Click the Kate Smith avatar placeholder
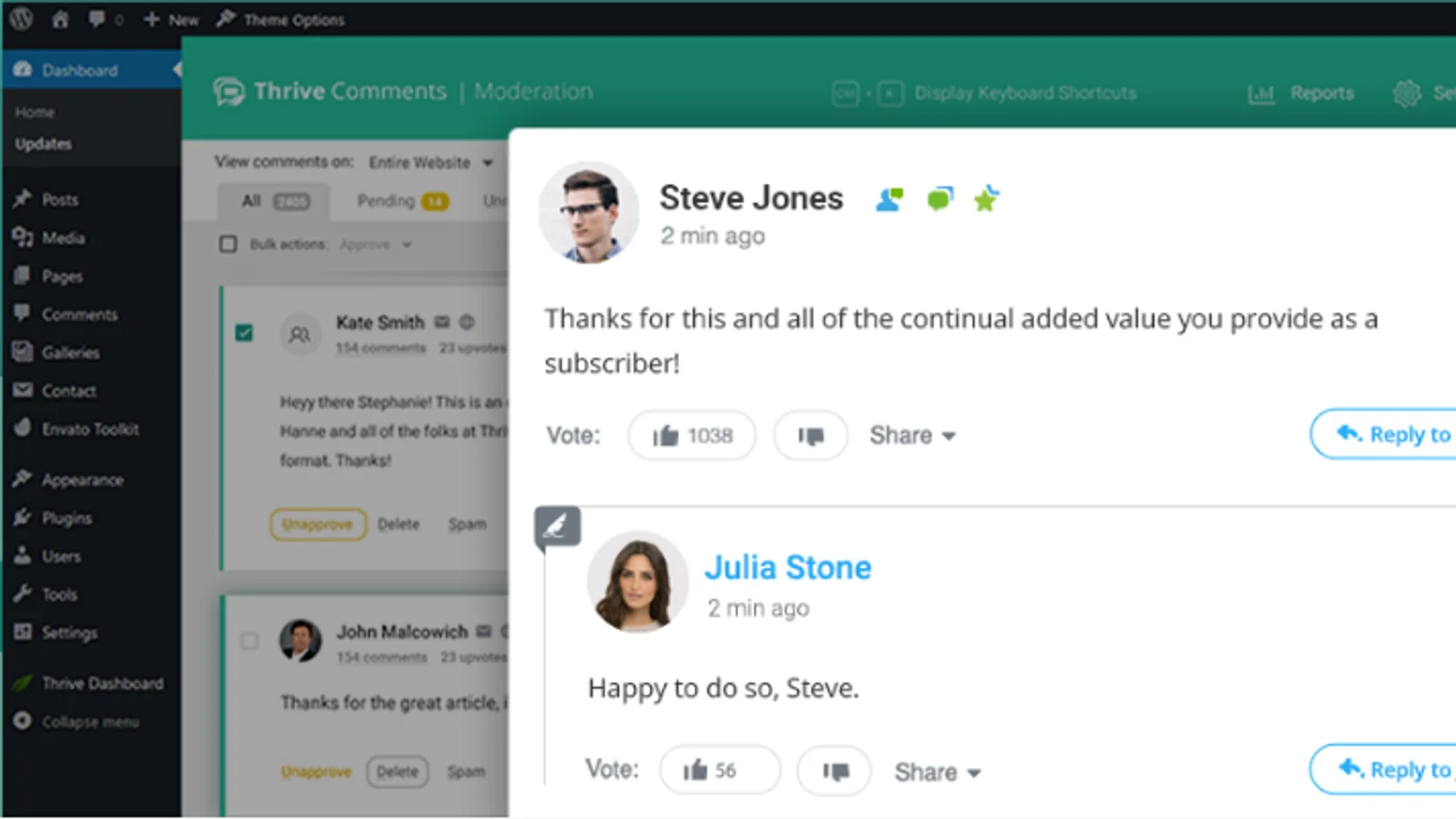Viewport: 1456px width, 819px height. 299,335
